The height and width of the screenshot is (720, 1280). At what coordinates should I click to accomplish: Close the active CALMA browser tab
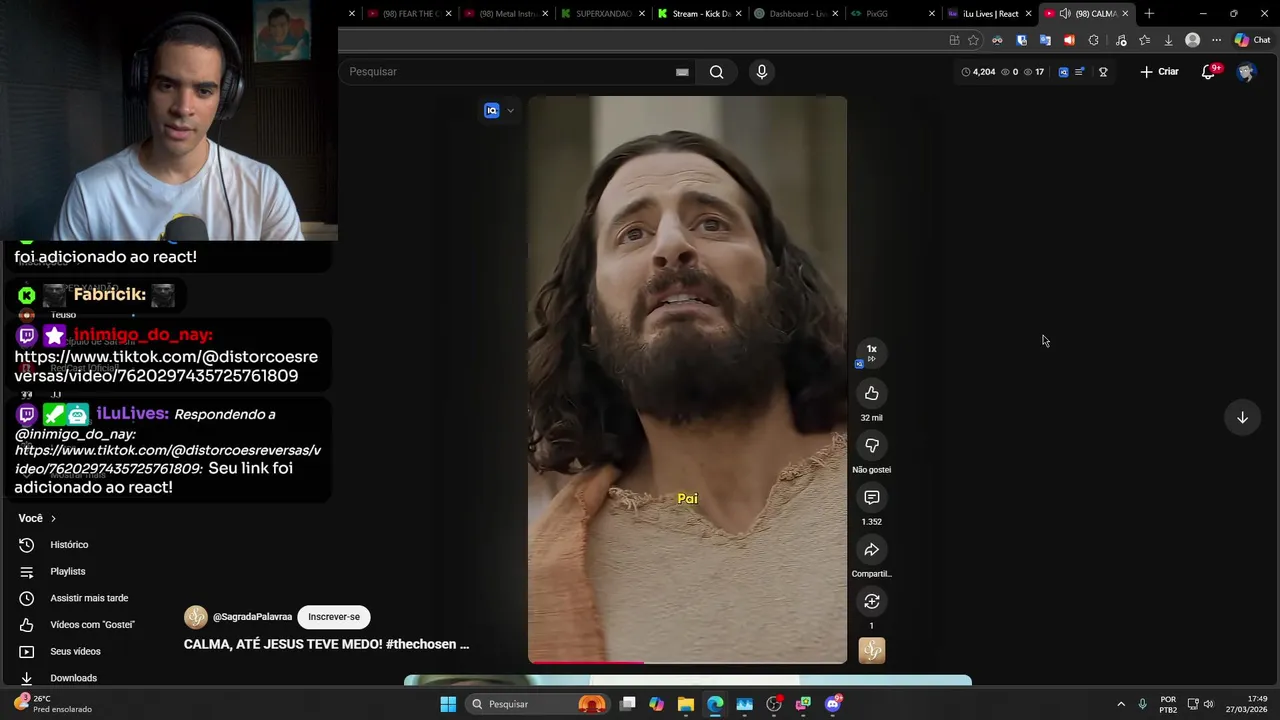pyautogui.click(x=1125, y=14)
